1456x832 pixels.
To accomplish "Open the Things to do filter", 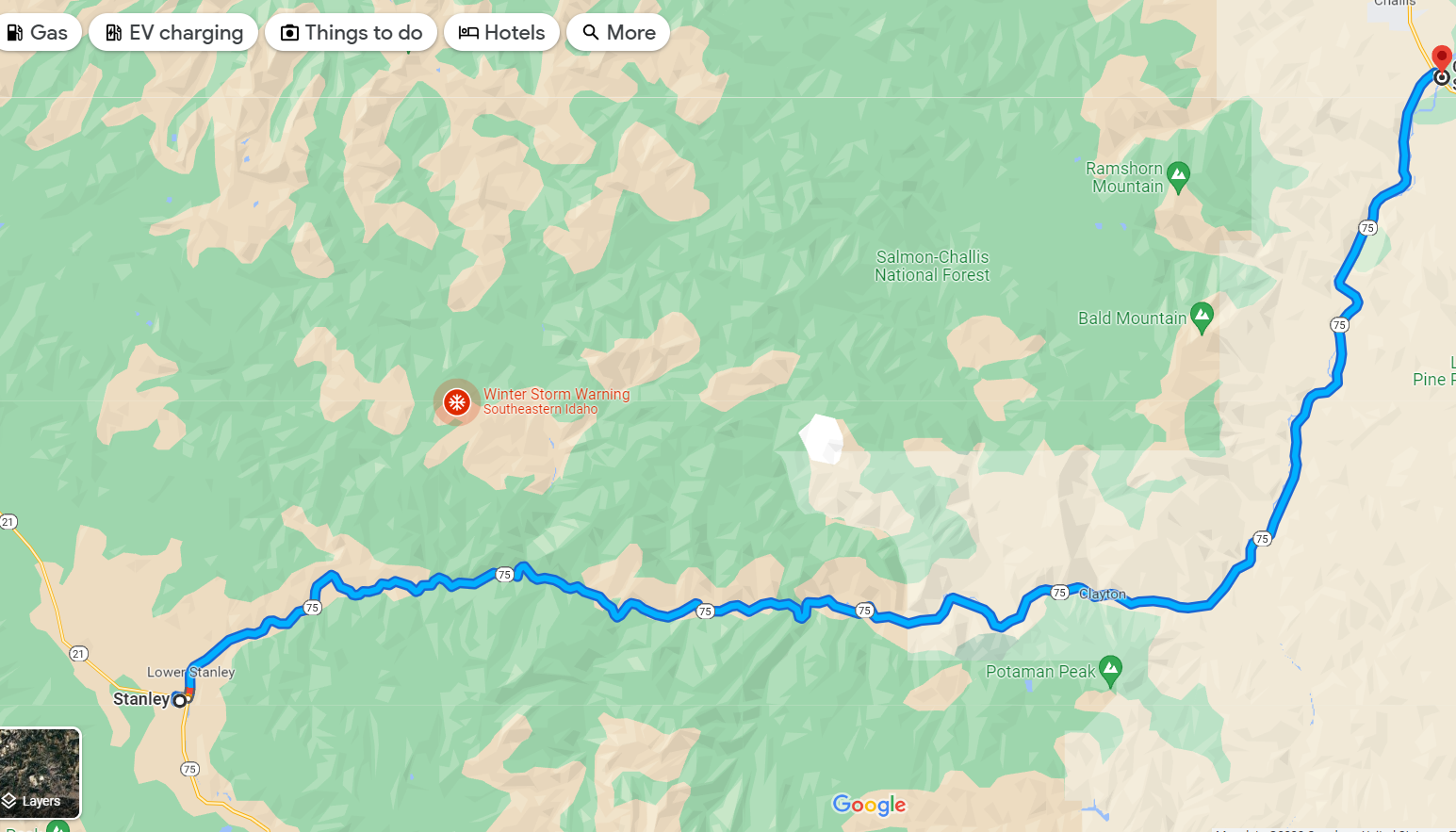I will click(351, 32).
